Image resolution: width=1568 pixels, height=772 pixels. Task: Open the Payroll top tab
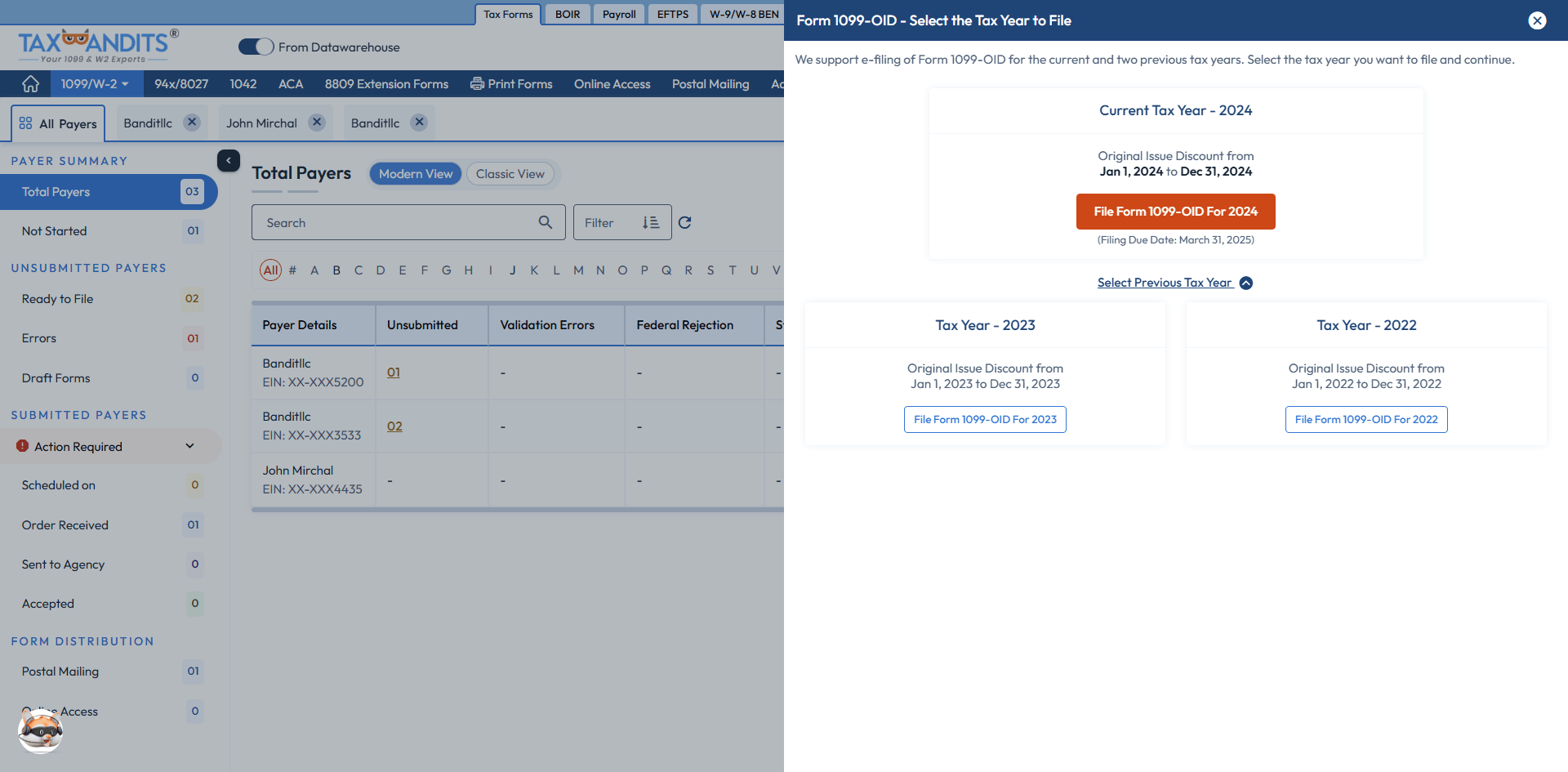(x=619, y=14)
